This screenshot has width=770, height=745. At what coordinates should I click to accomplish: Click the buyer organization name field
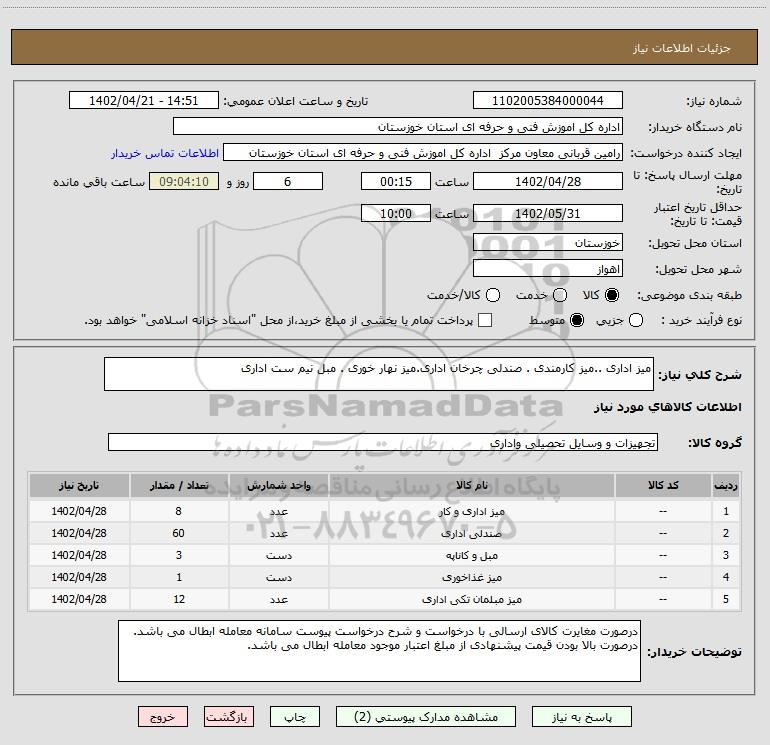tap(398, 126)
